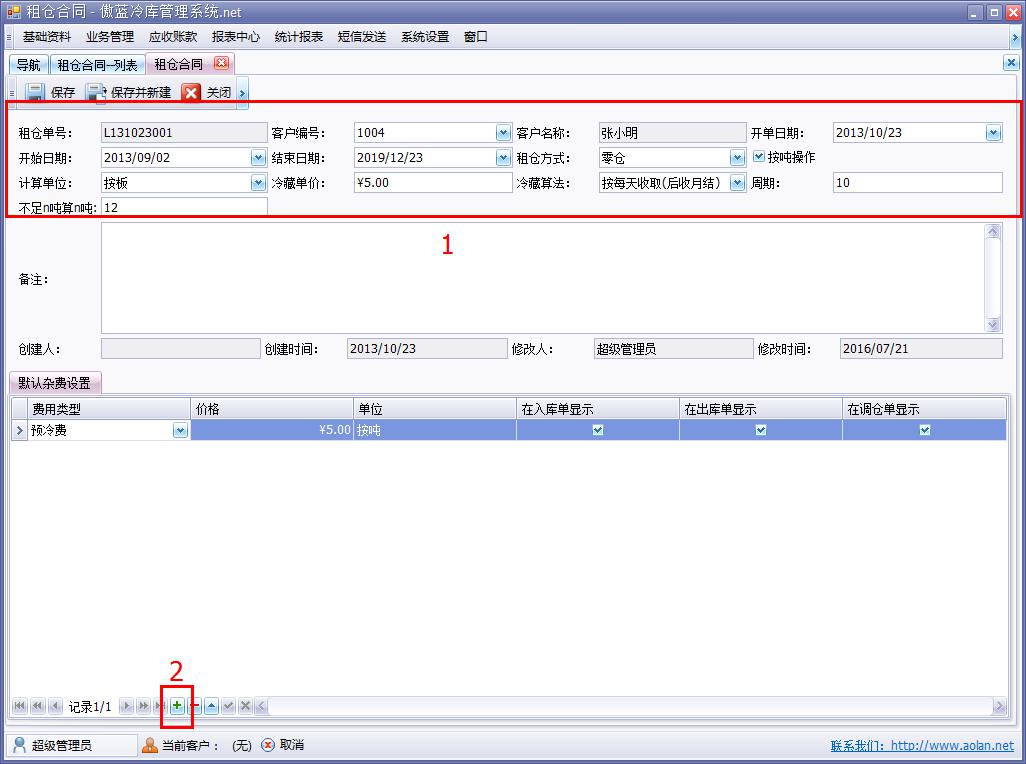Viewport: 1026px width, 764px height.
Task: Uncheck 在调仓单显示 for 预冷费 row
Action: coord(924,430)
